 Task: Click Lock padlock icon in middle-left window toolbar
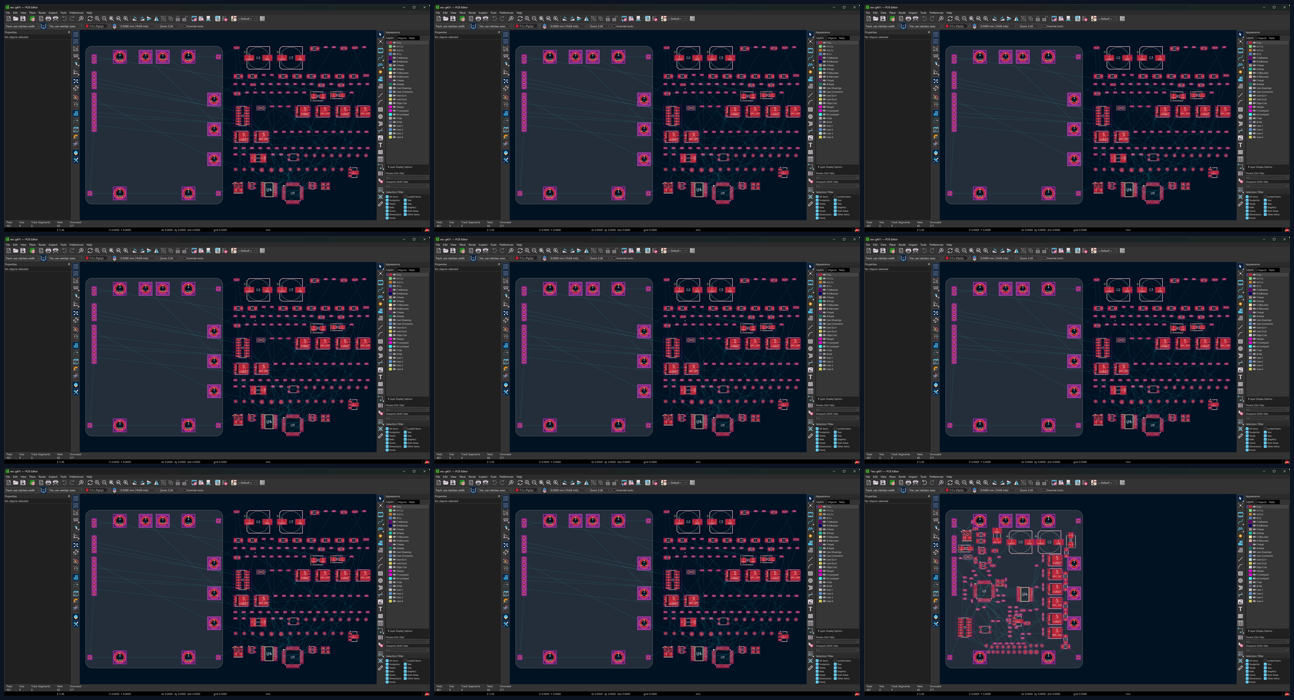click(178, 251)
